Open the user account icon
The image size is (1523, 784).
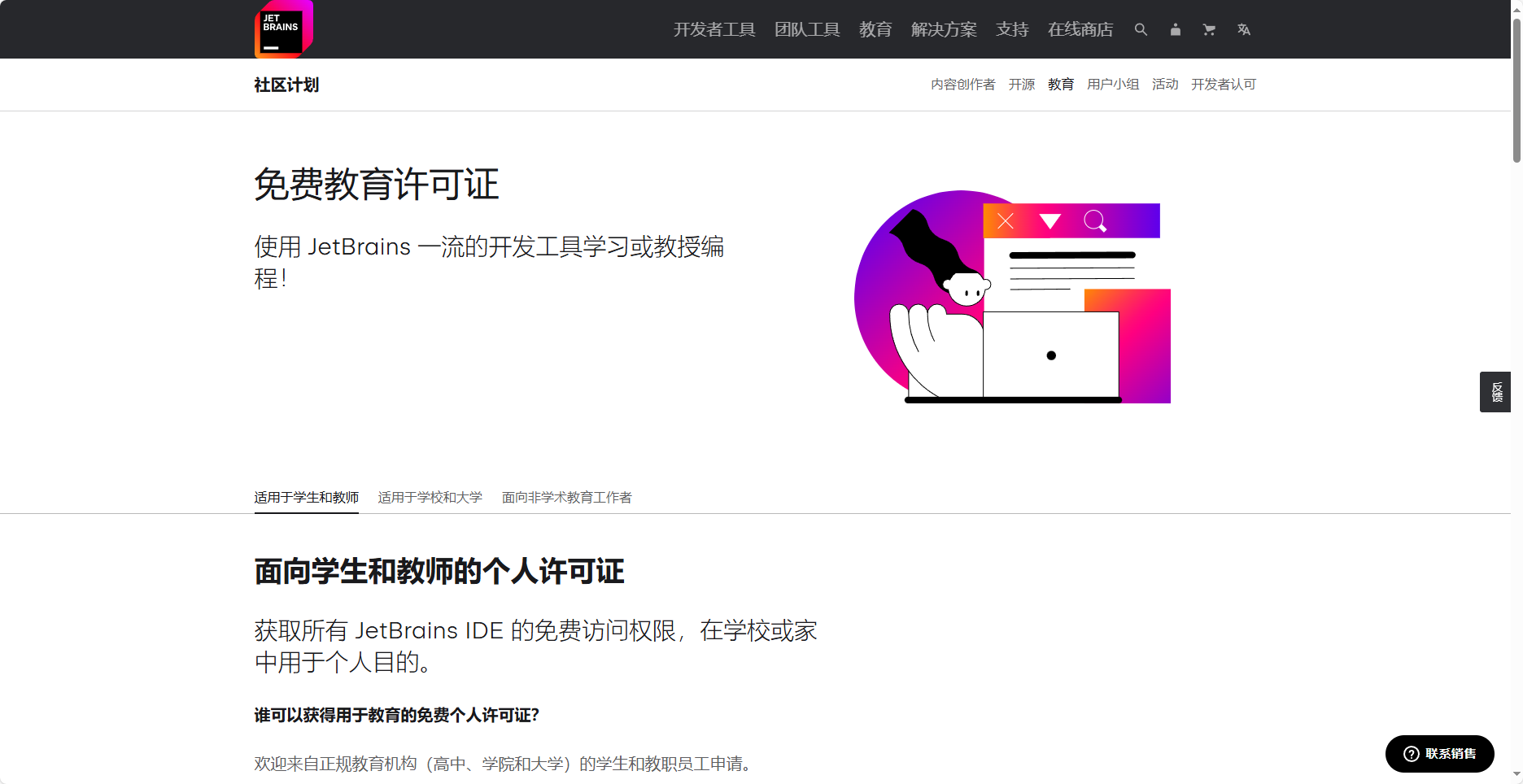pyautogui.click(x=1175, y=29)
